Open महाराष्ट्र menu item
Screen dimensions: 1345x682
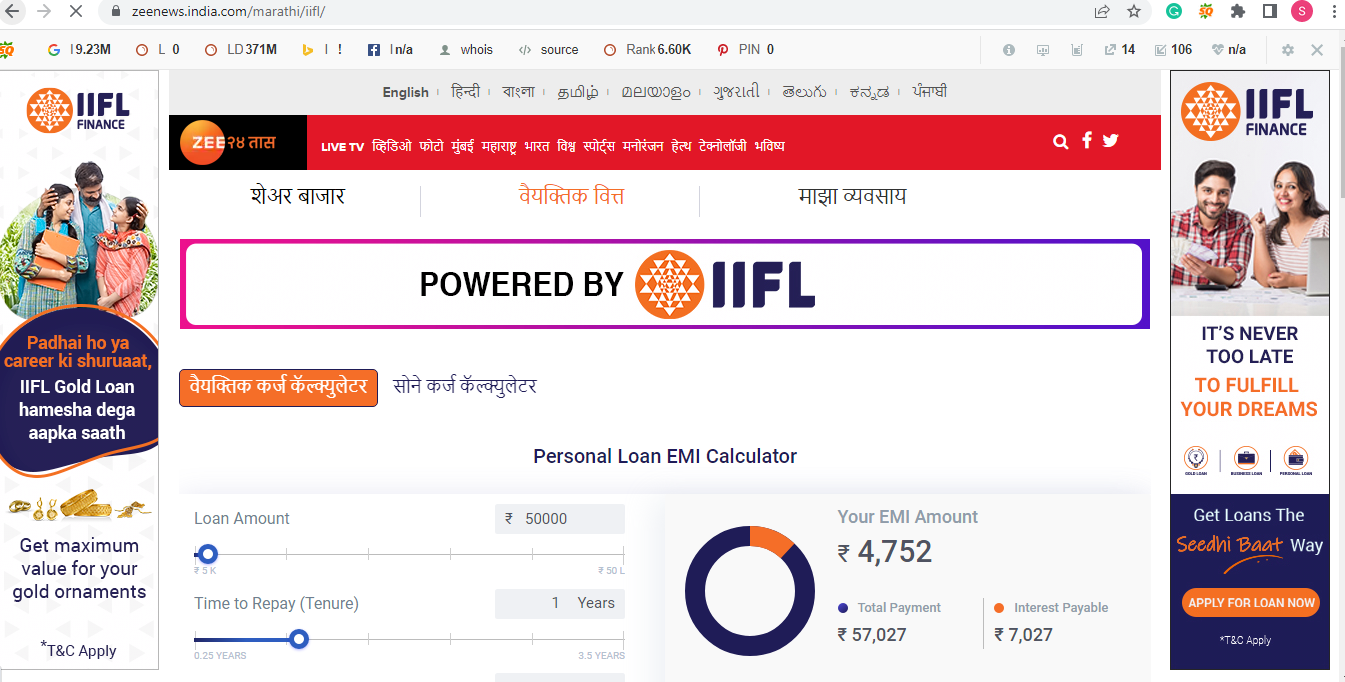coord(499,146)
